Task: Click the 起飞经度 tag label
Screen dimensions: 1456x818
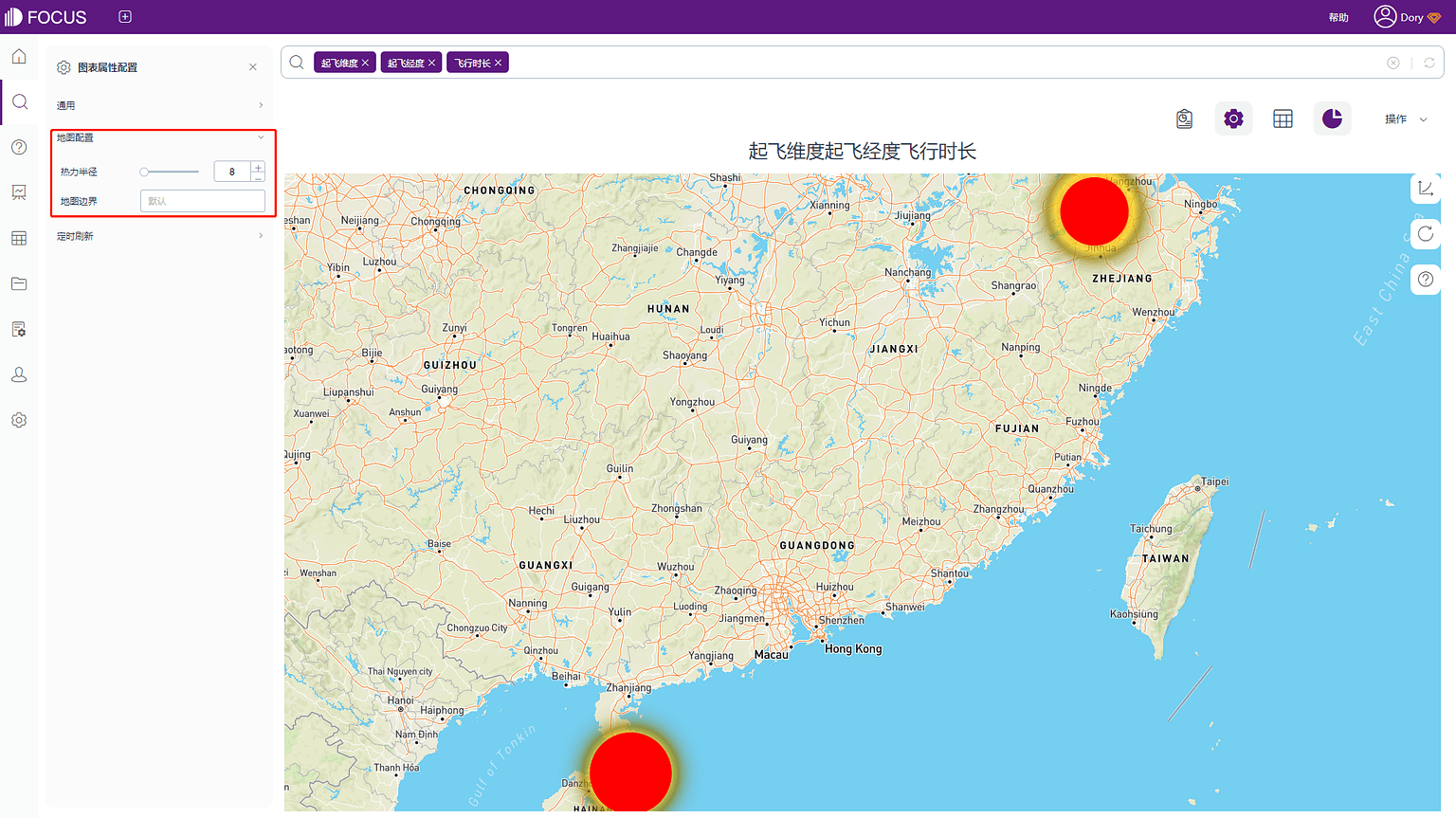Action: pyautogui.click(x=406, y=64)
